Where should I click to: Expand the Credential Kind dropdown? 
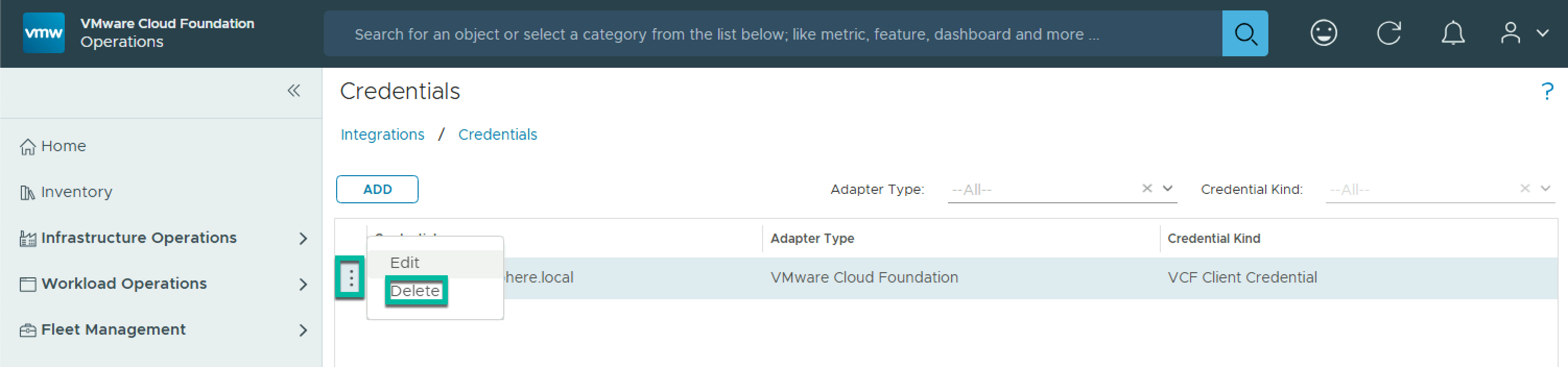(1545, 189)
